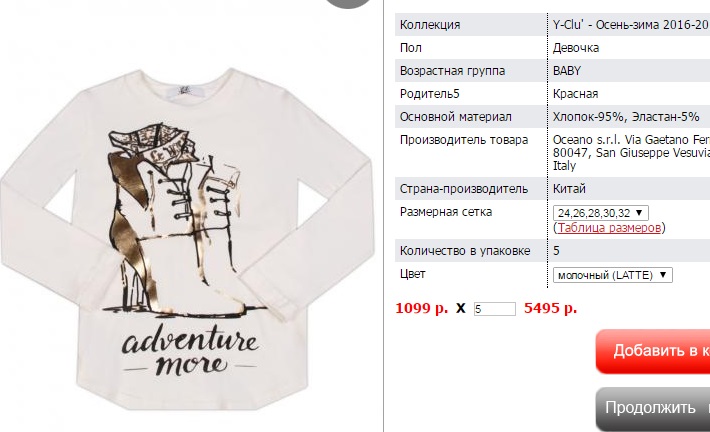710x432 pixels.
Task: Click the quantity input field showing 5
Action: click(494, 309)
